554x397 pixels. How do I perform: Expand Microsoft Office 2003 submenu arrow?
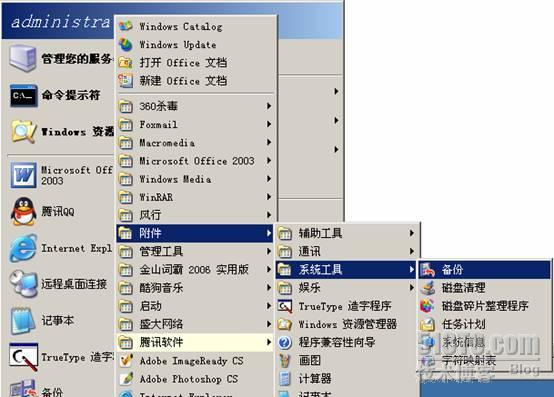tap(269, 160)
